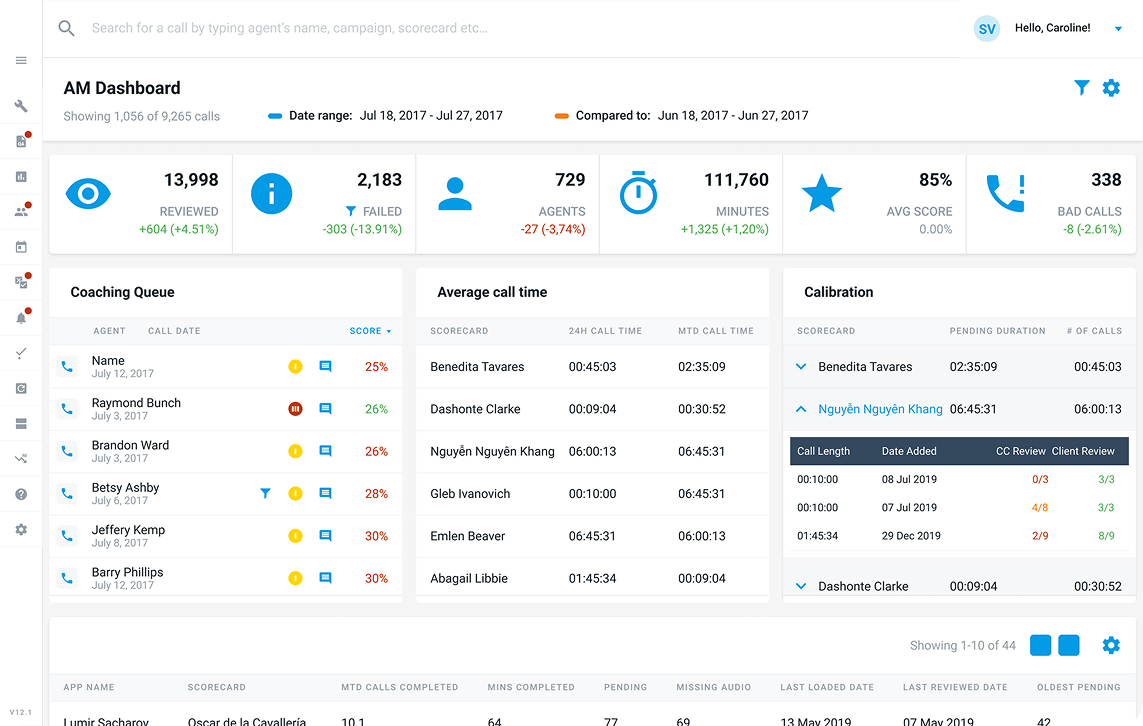
Task: Open the notifications bell in sidebar
Action: click(x=21, y=318)
